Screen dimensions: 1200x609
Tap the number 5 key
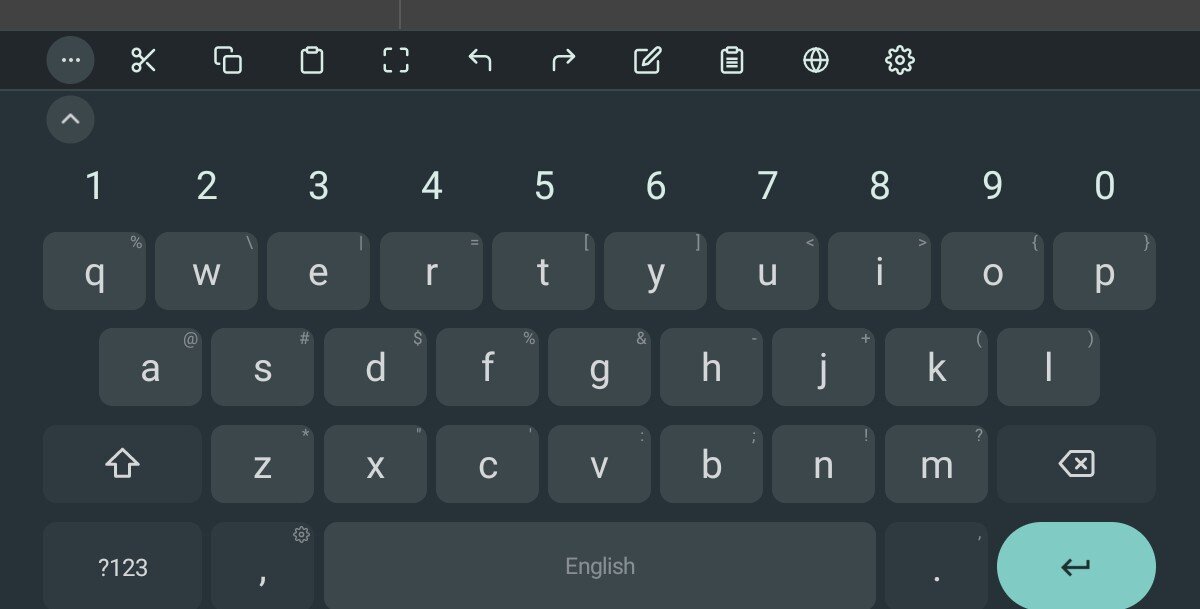point(544,186)
